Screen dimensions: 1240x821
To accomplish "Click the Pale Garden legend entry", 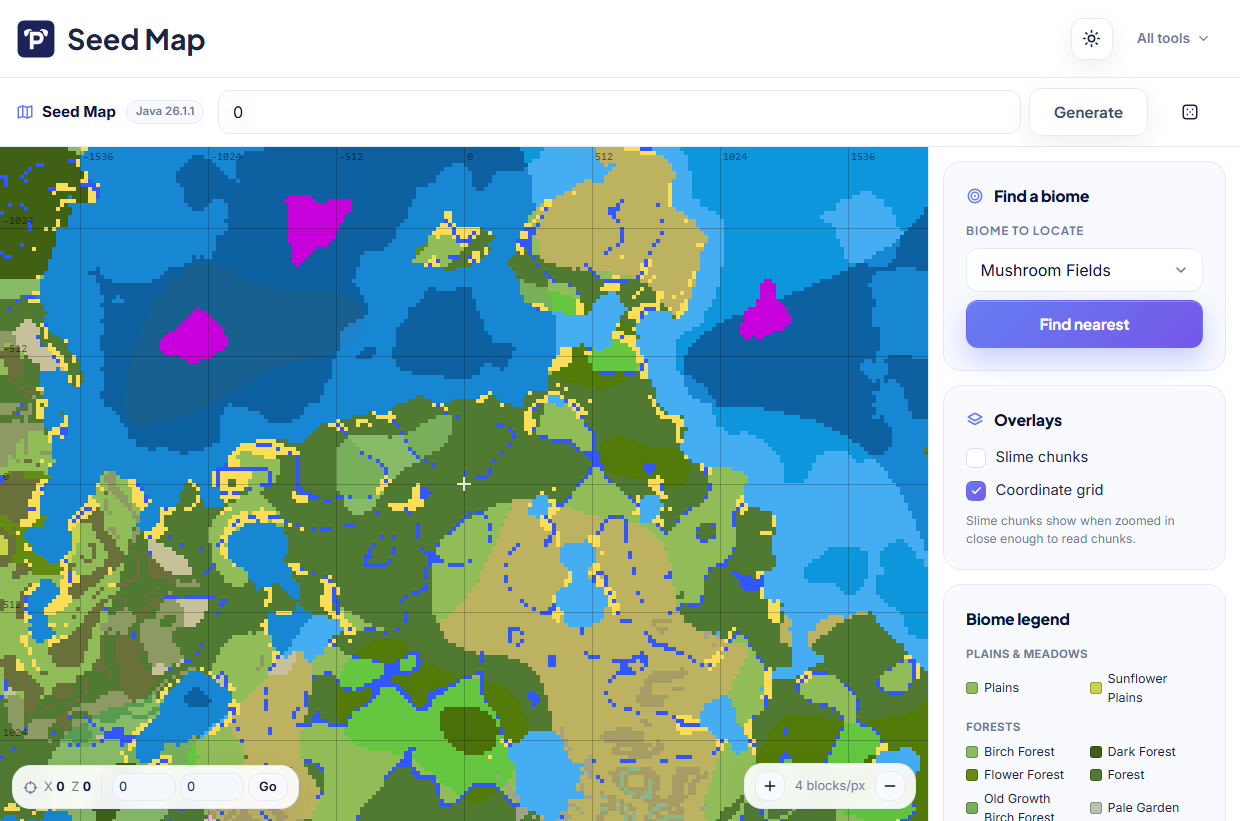I will [1134, 808].
